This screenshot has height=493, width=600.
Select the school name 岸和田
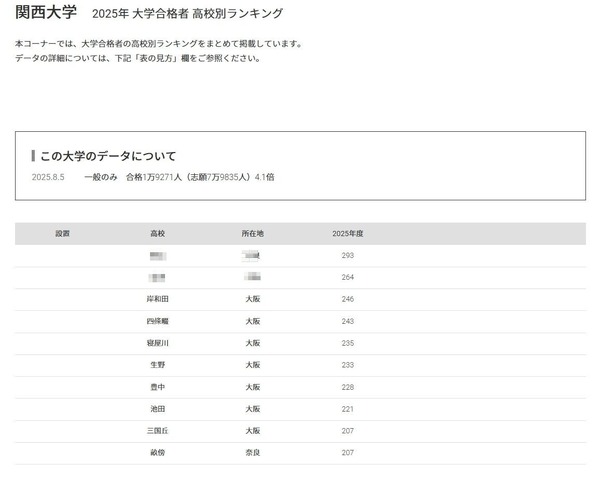(x=157, y=299)
